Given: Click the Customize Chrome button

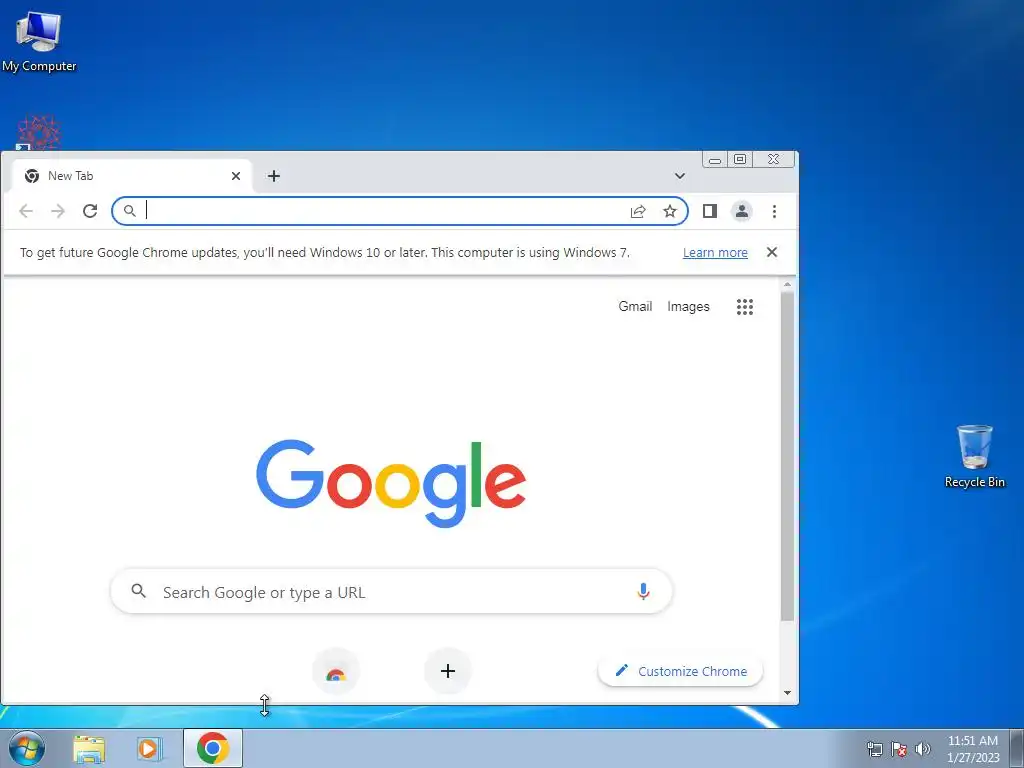Looking at the screenshot, I should coord(680,671).
